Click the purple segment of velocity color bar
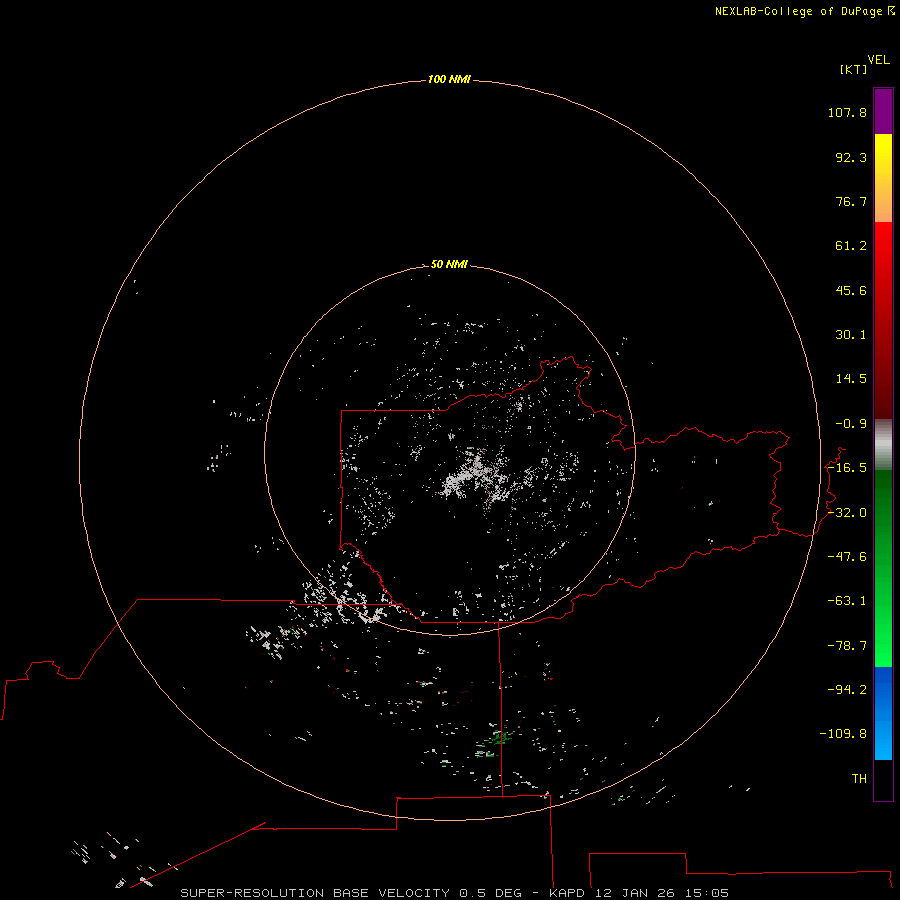Image resolution: width=900 pixels, height=900 pixels. (883, 111)
